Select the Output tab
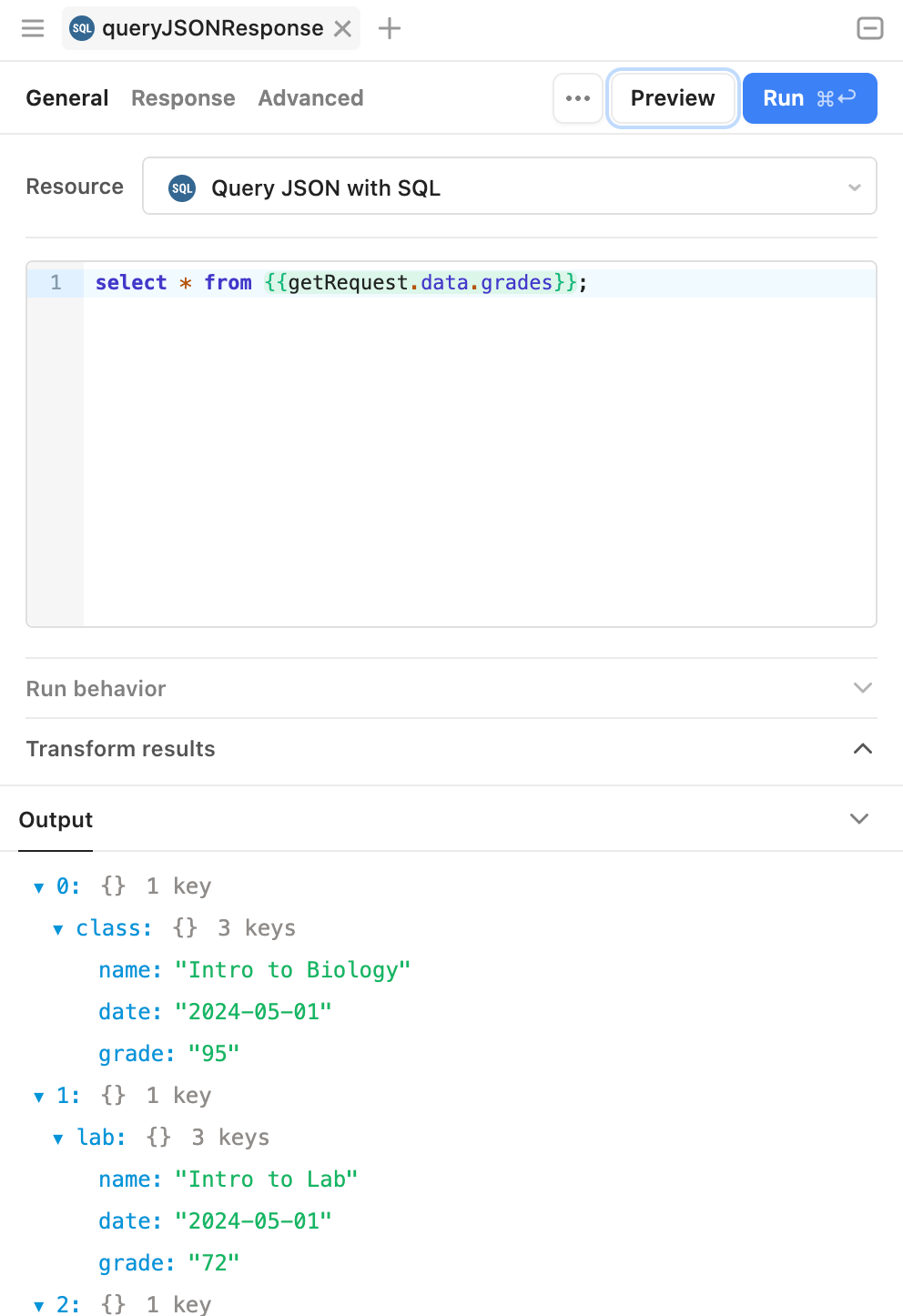 (x=56, y=820)
